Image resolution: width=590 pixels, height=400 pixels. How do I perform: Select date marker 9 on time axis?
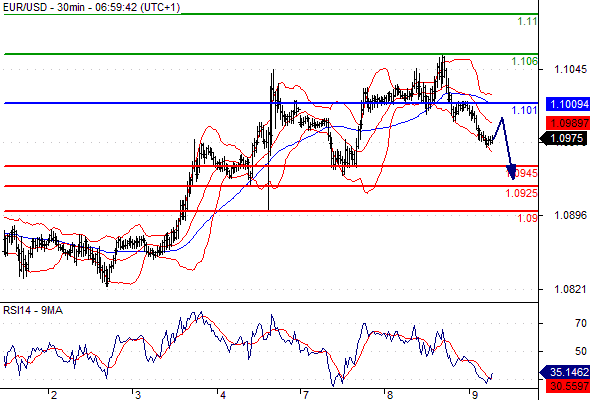click(x=474, y=395)
